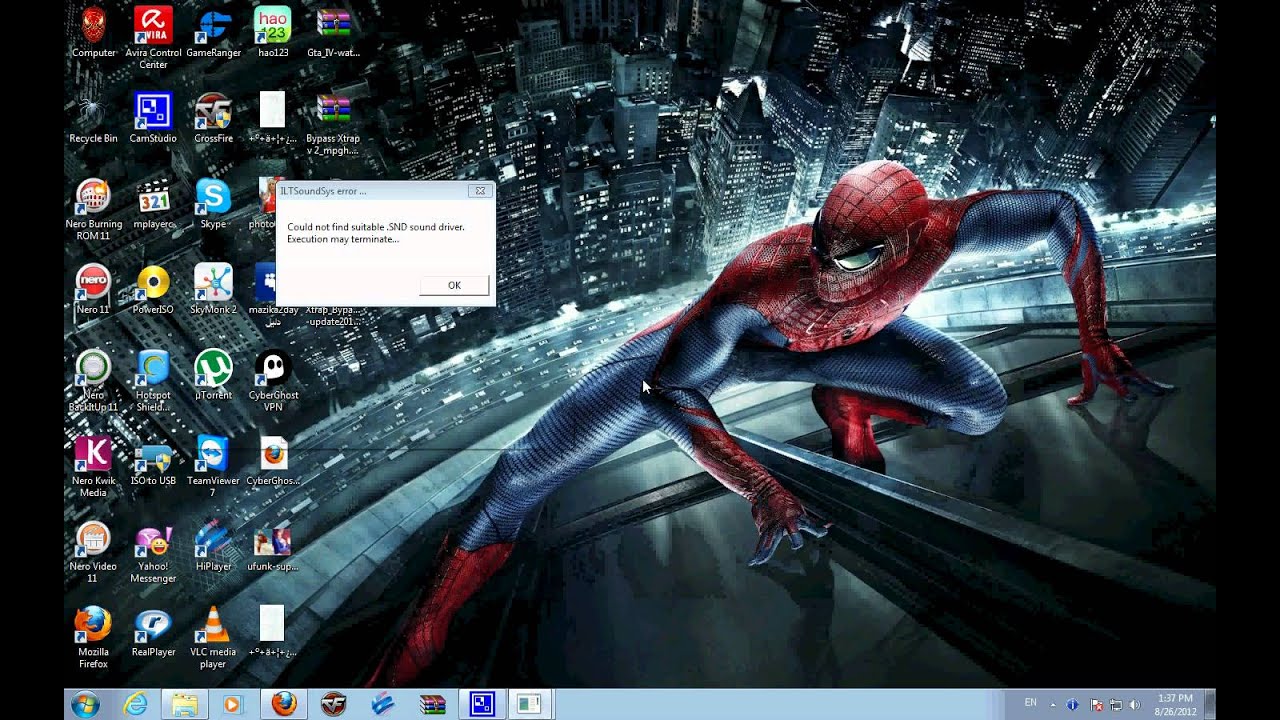Screen dimensions: 1280x720
Task: Select the Avira Control Center shortcut
Action: [x=153, y=38]
